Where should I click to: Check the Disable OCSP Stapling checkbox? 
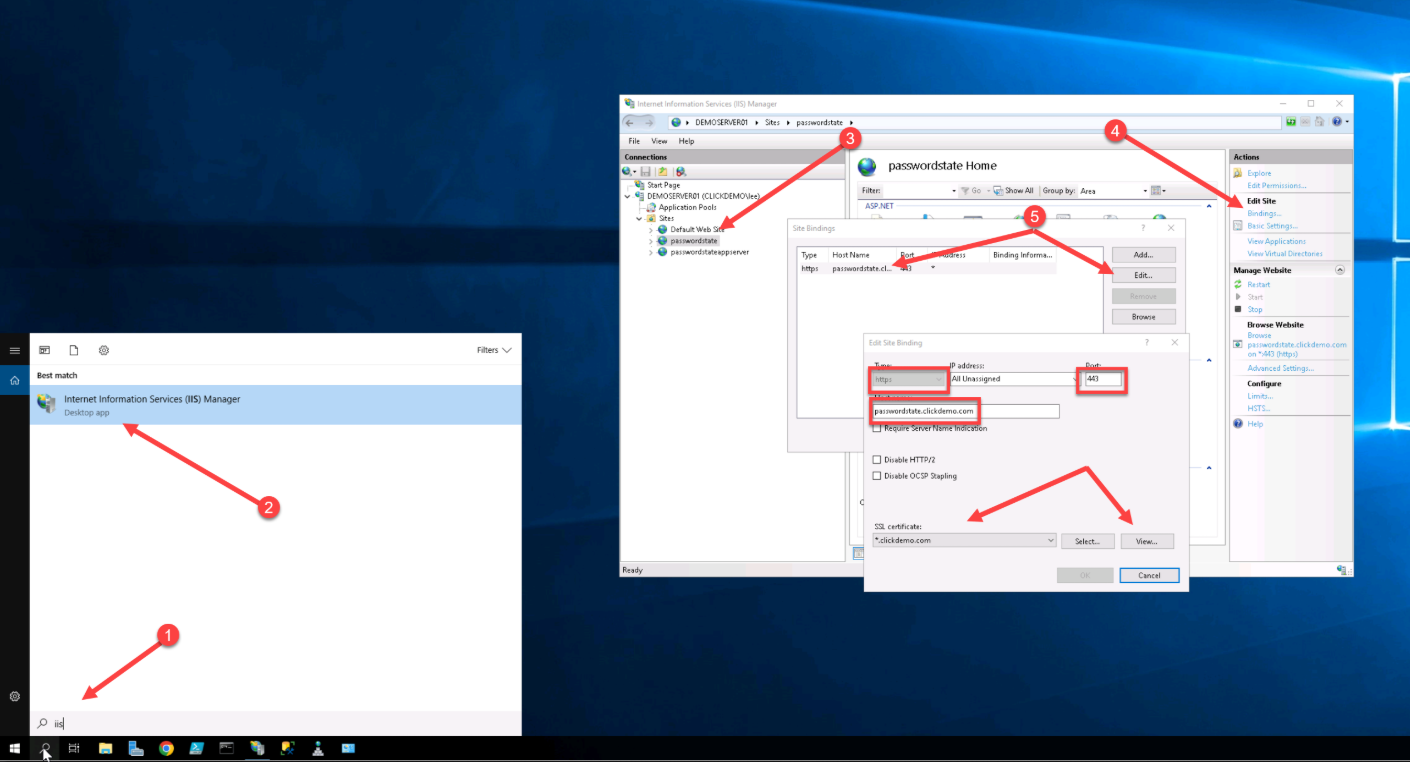[877, 476]
